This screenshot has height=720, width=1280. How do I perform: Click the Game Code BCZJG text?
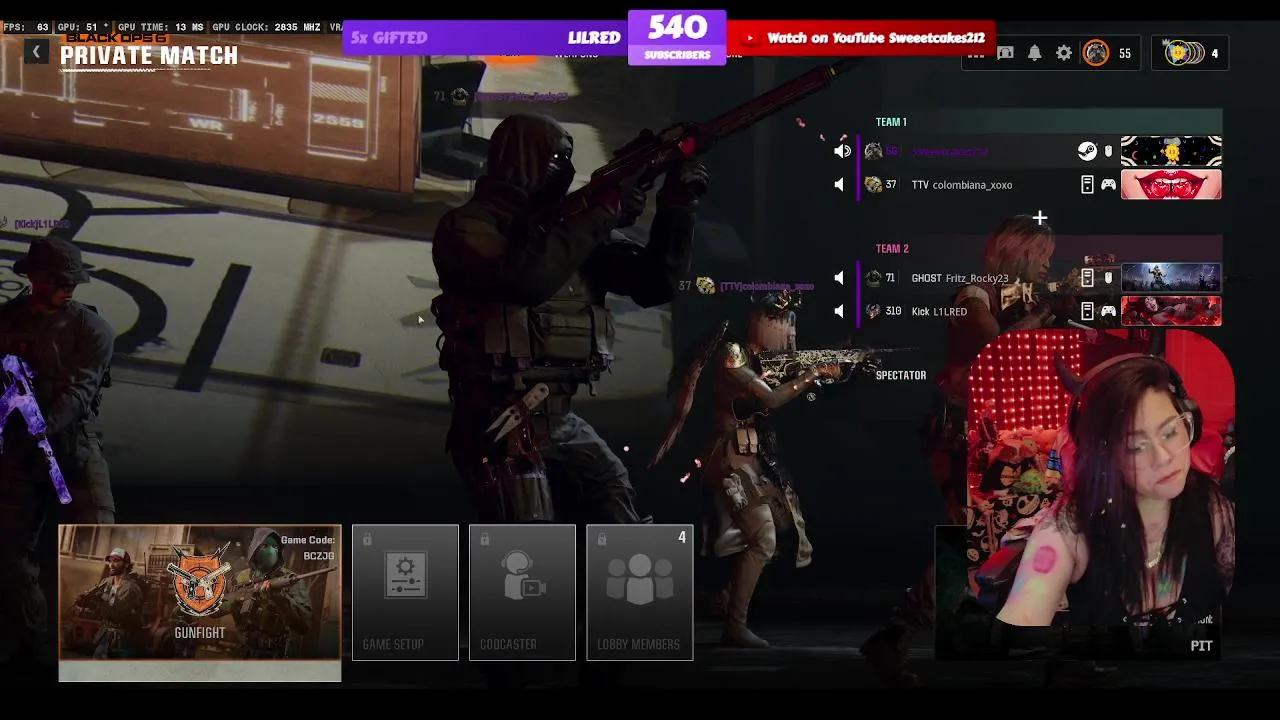coord(307,548)
